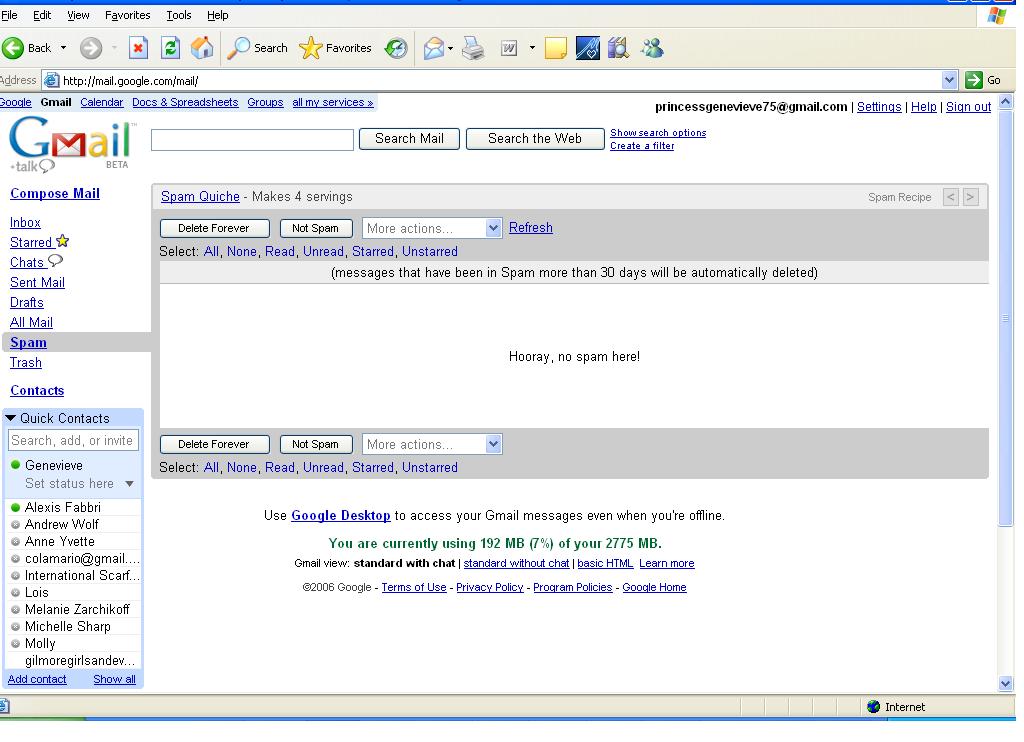Click the Home page icon
This screenshot has height=742, width=1024.
pyautogui.click(x=202, y=48)
